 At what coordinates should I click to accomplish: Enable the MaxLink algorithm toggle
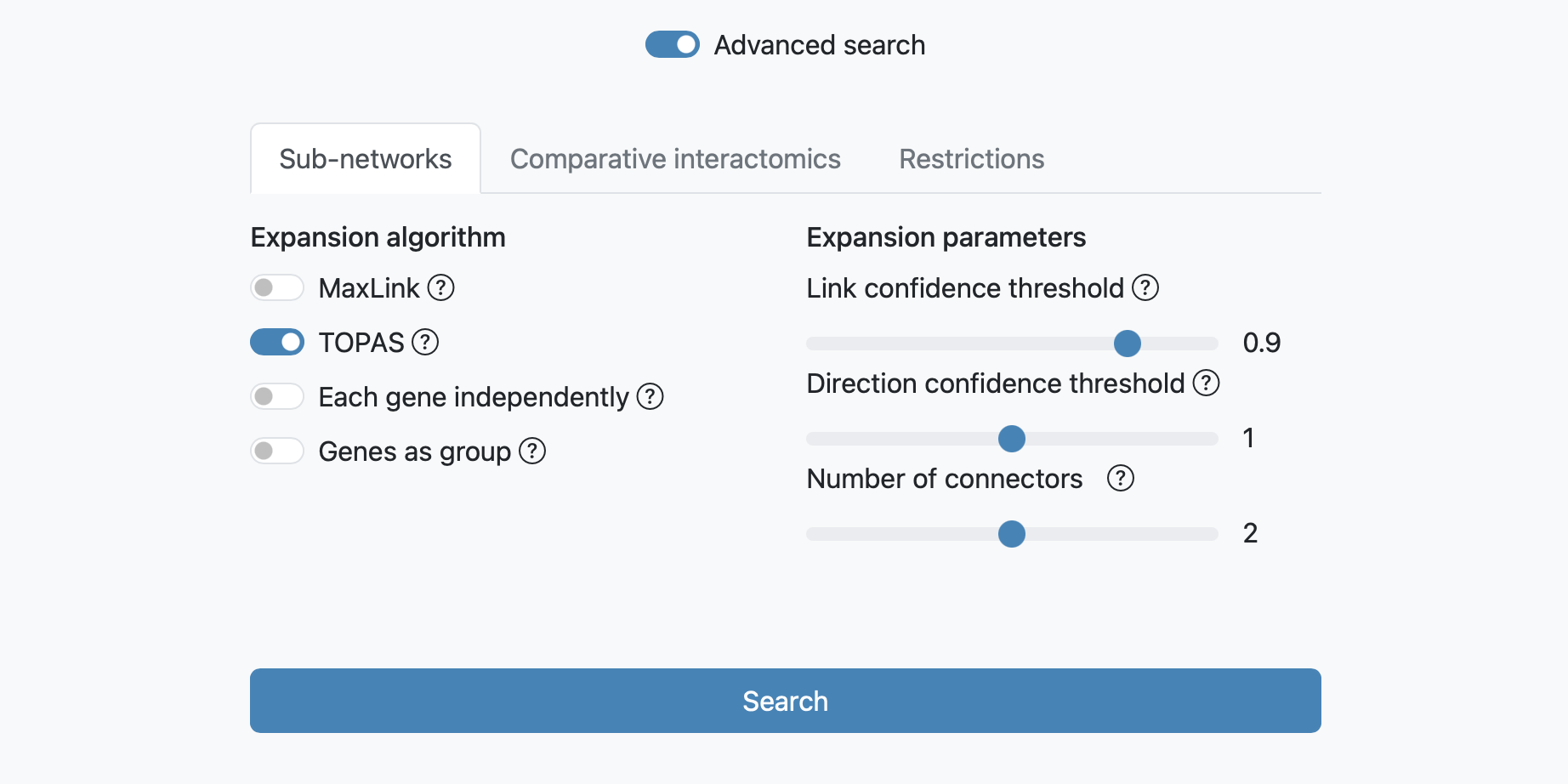click(x=277, y=287)
